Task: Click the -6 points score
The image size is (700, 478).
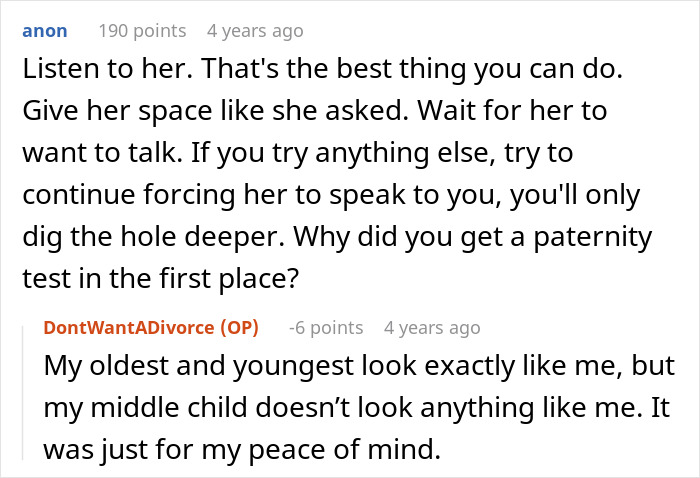Action: (325, 328)
